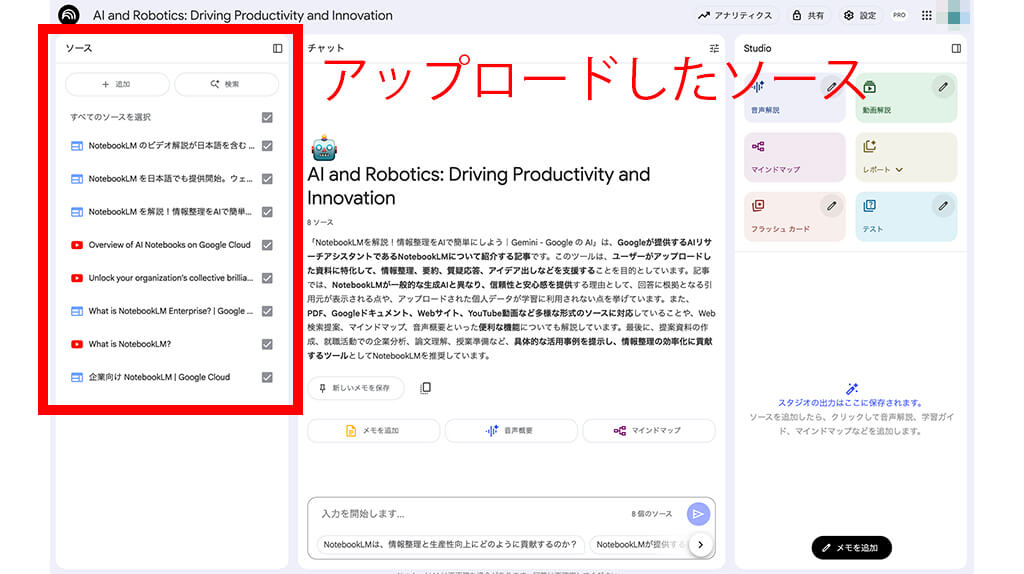Click the レポート report icon
Viewport: 1024px width, 574px height.
pos(869,146)
